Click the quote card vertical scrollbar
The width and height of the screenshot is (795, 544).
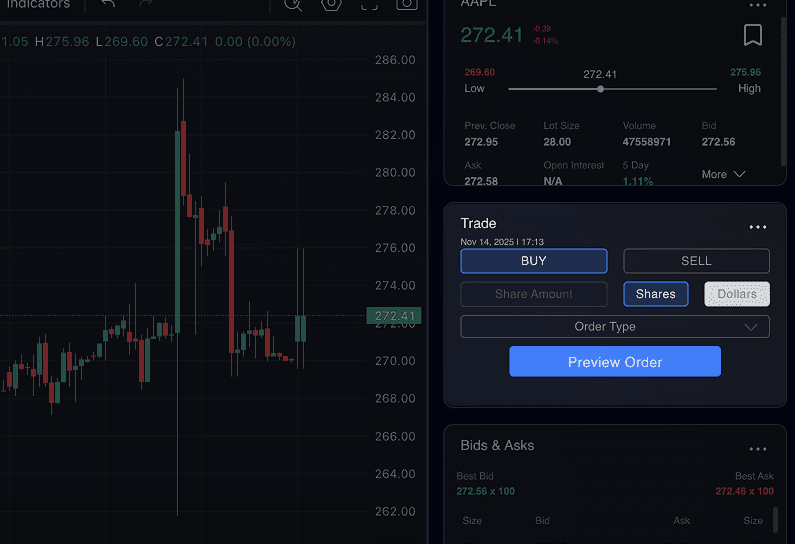pyautogui.click(x=783, y=91)
